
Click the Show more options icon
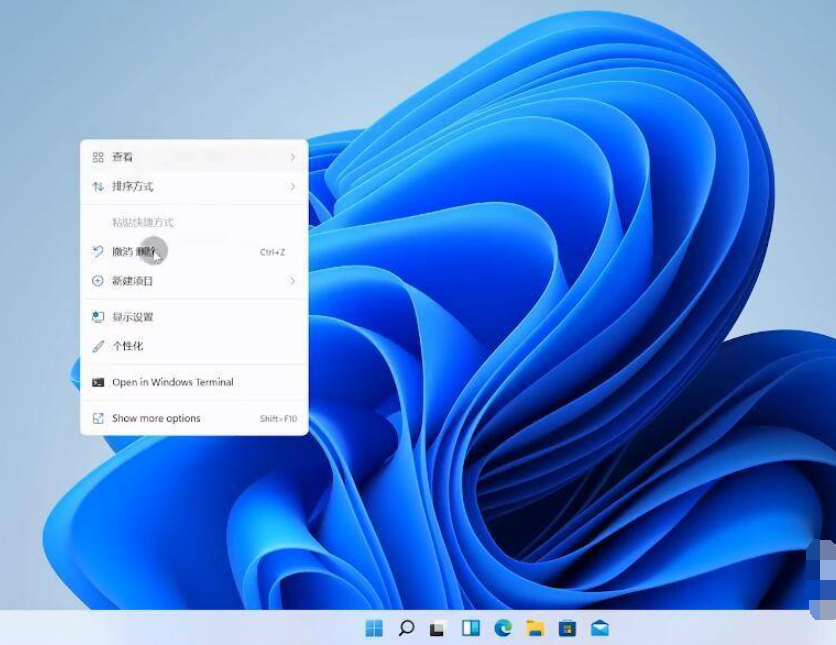point(98,418)
